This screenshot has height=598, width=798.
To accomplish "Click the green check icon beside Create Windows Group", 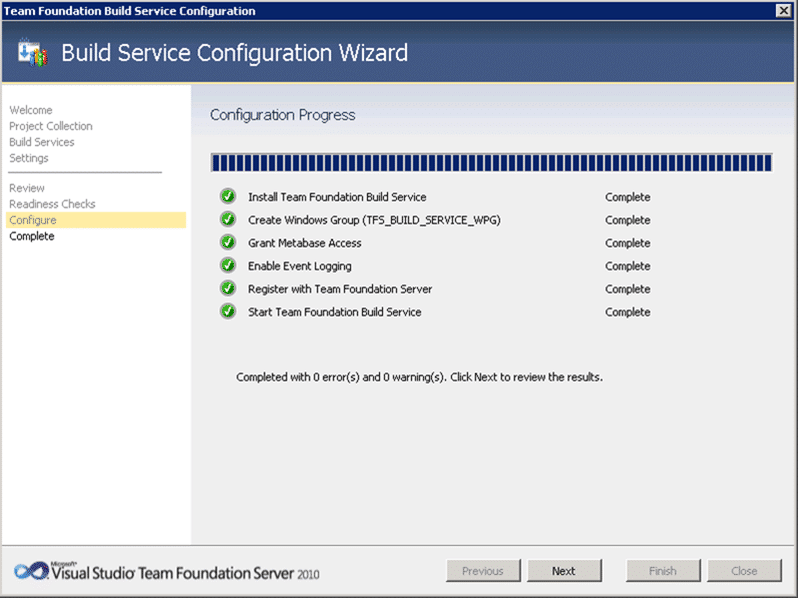I will 228,219.
